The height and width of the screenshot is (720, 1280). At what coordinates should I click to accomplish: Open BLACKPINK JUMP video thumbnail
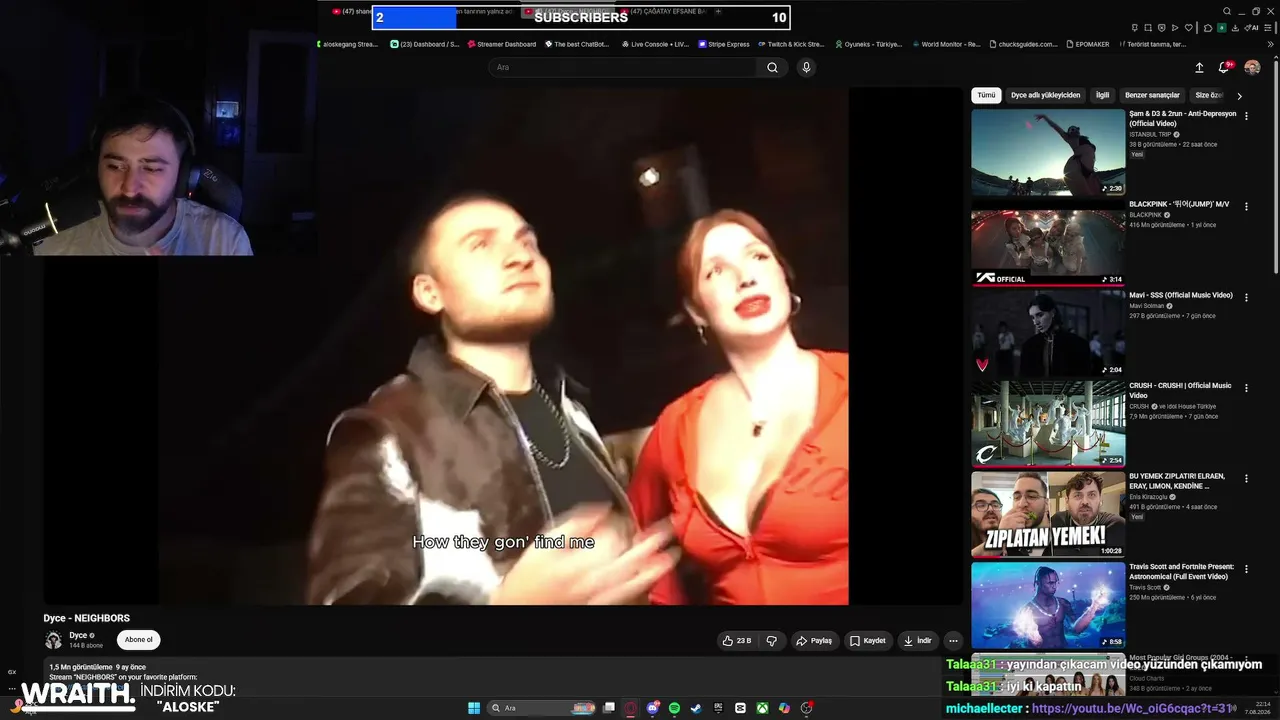[1048, 243]
